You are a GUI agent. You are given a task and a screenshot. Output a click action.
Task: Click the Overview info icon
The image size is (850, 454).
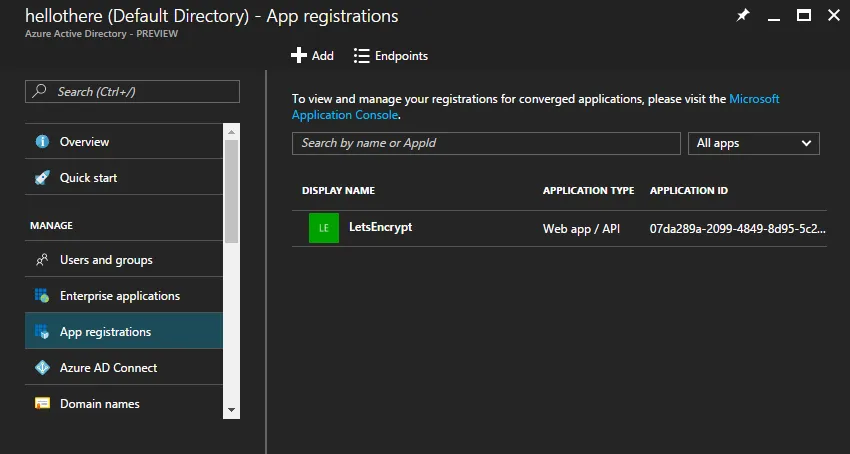42,142
